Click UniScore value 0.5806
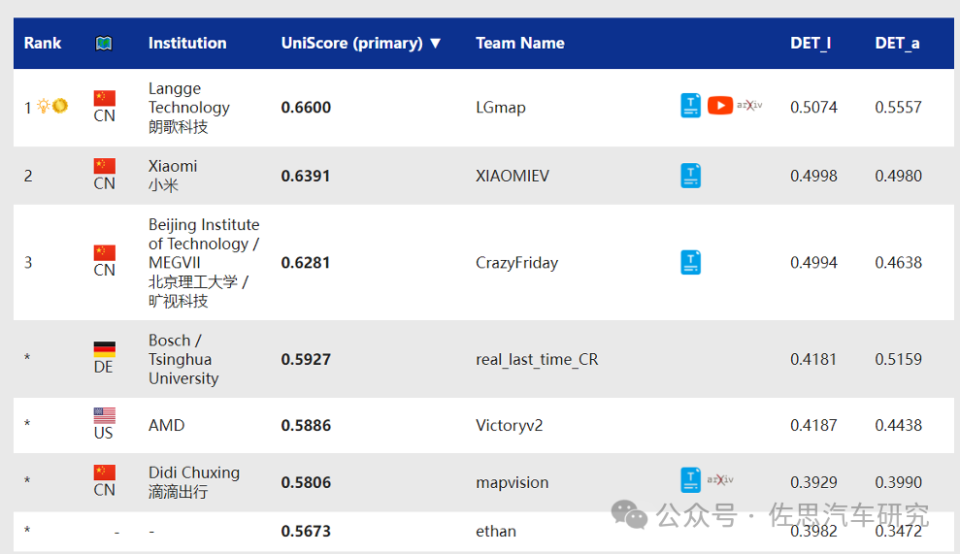960x554 pixels. pos(306,482)
